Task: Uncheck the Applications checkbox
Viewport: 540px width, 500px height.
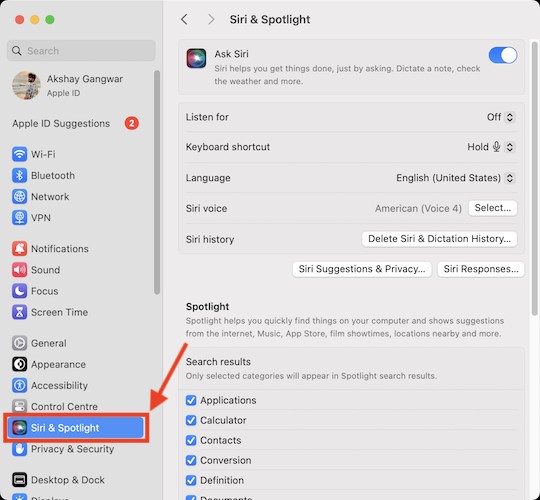Action: [191, 400]
